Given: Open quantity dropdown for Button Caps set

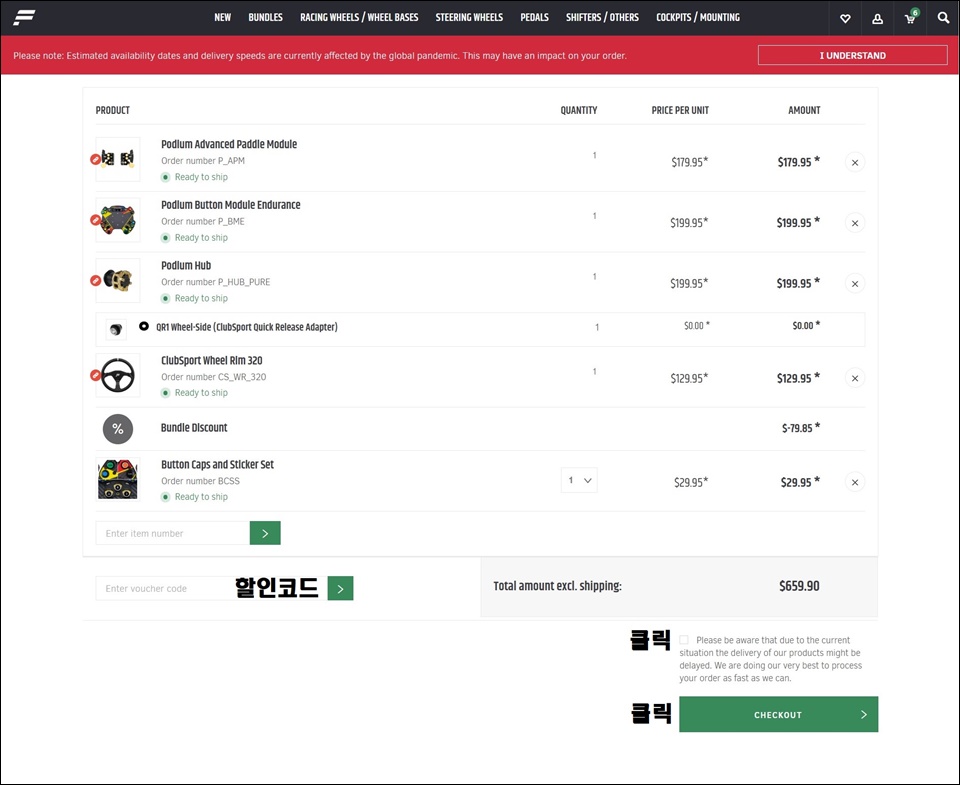Looking at the screenshot, I should (579, 481).
